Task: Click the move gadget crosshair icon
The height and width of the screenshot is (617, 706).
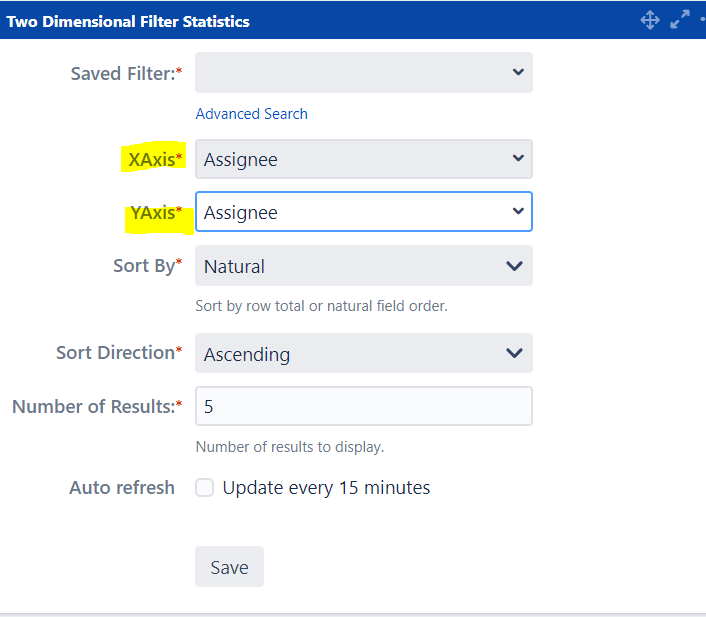Action: [650, 20]
